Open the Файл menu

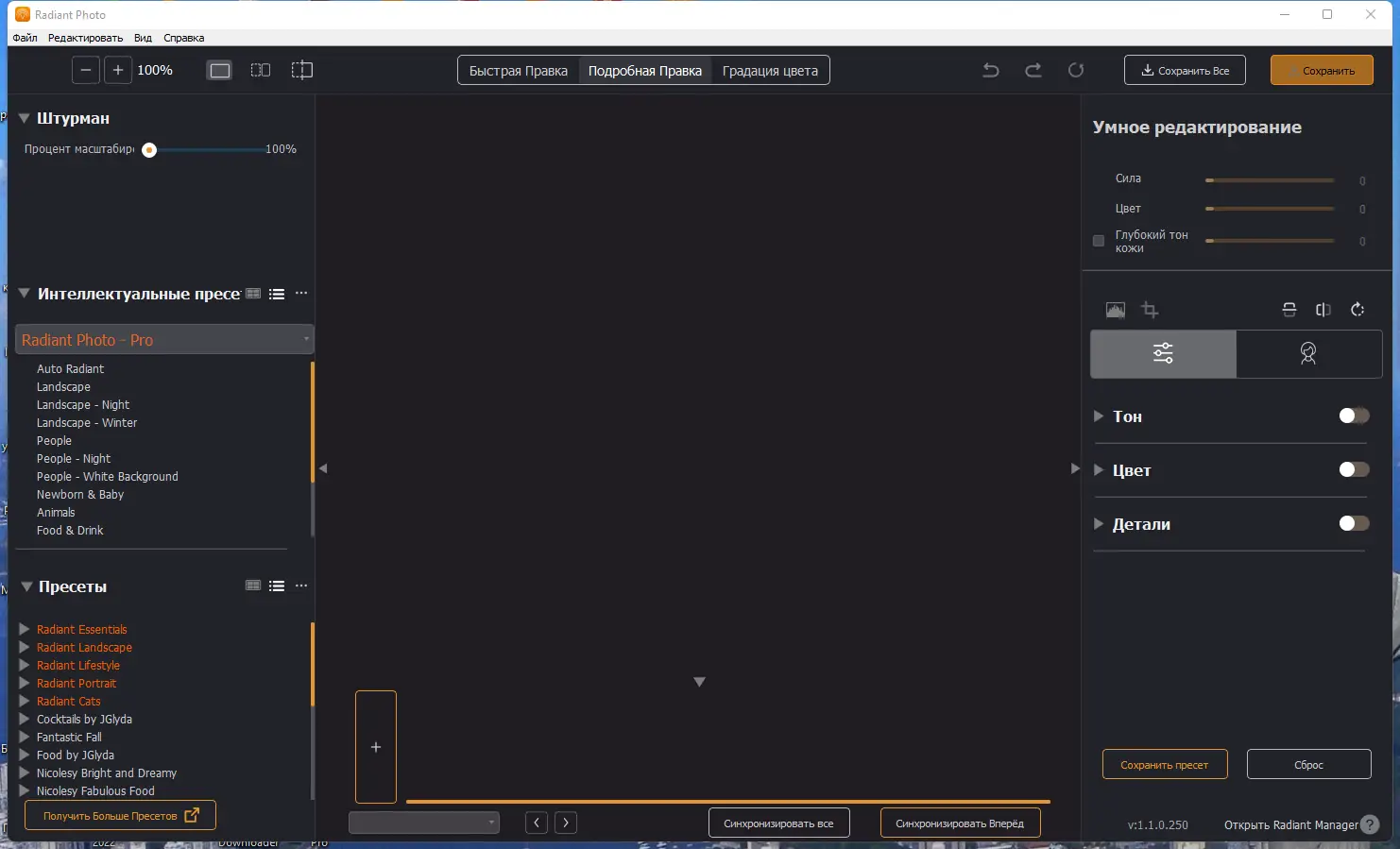click(x=25, y=38)
